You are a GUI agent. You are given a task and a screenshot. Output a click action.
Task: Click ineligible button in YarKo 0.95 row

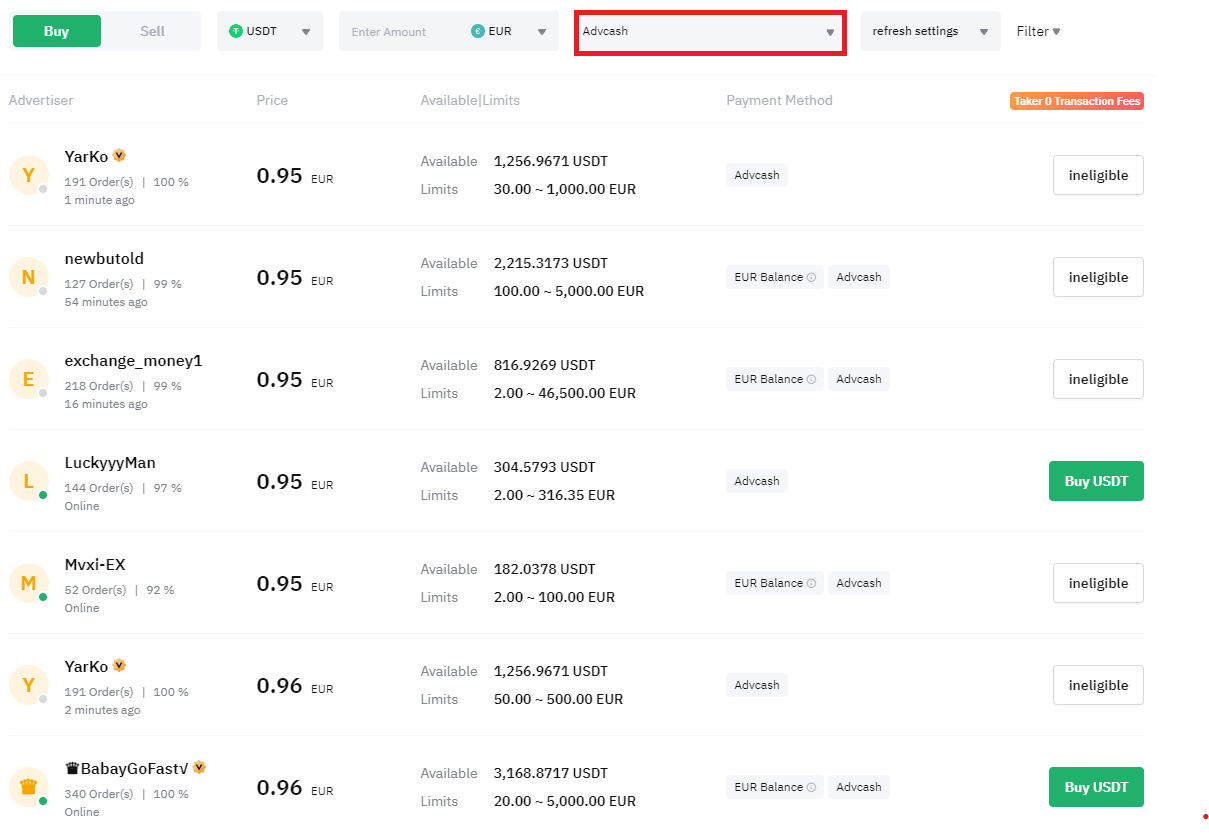click(x=1098, y=175)
